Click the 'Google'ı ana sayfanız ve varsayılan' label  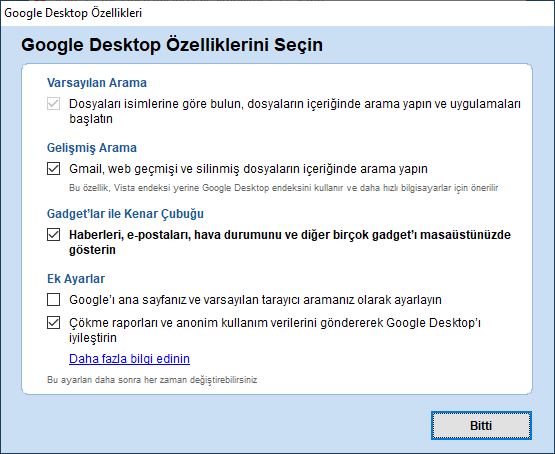click(255, 300)
